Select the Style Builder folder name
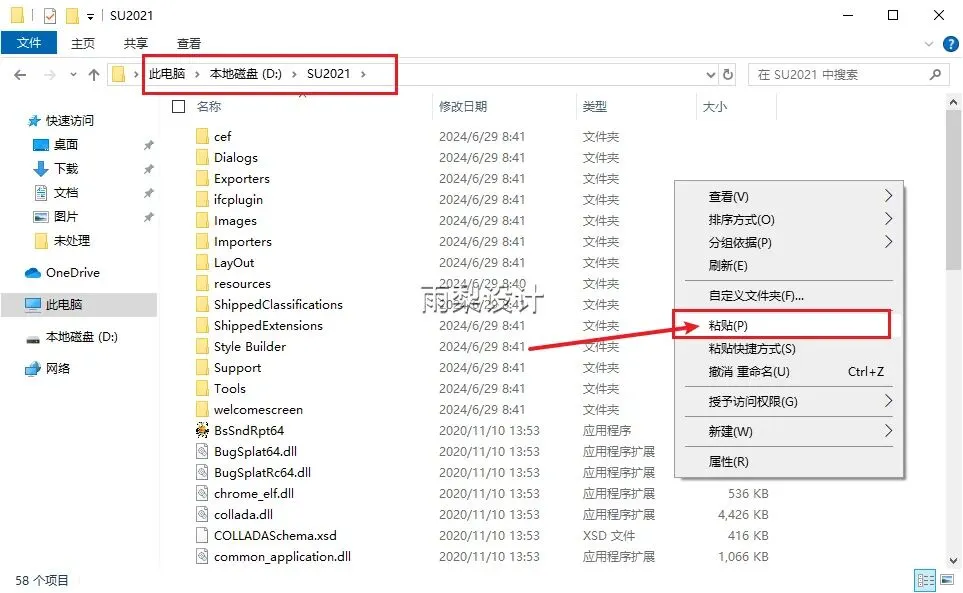This screenshot has width=963, height=593. 250,346
